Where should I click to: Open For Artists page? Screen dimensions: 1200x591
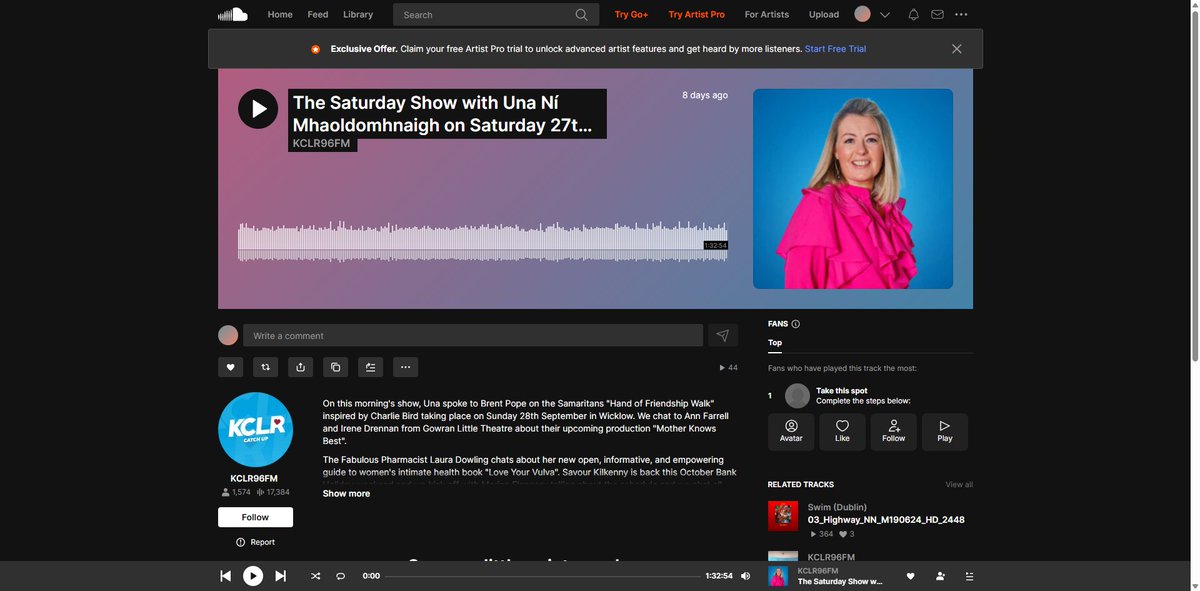point(767,14)
